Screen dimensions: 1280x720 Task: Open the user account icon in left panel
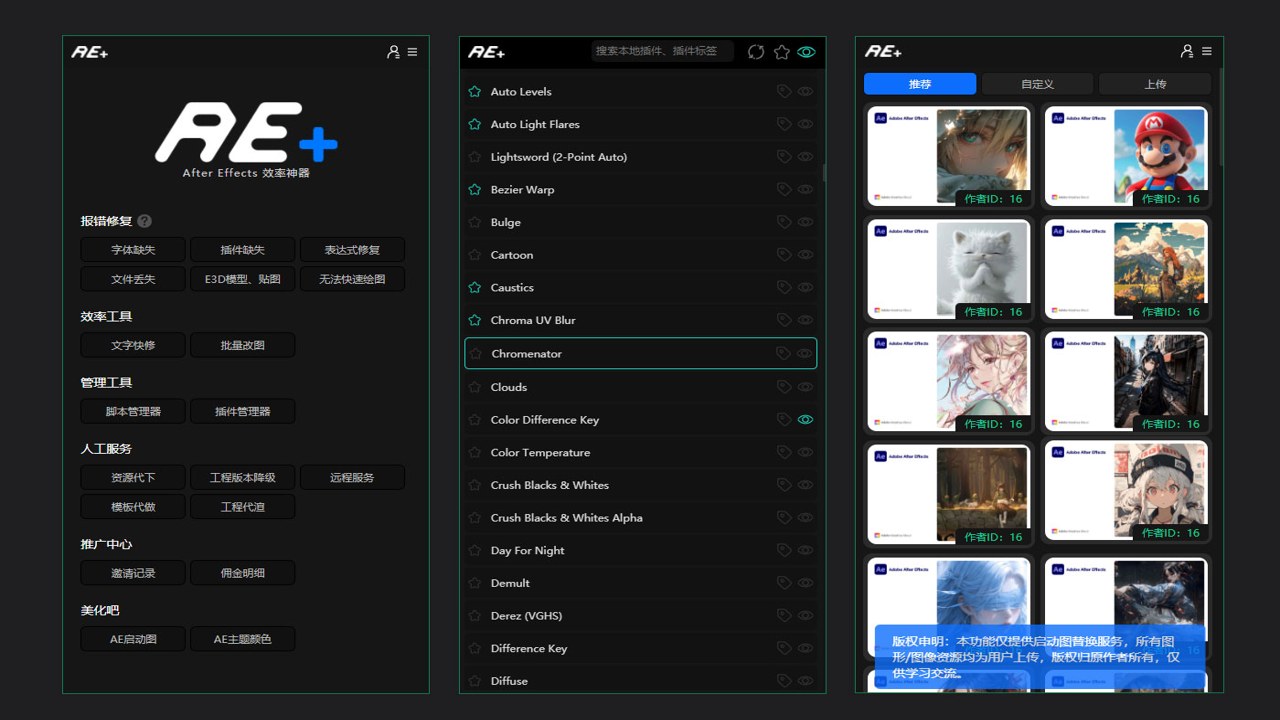click(x=393, y=52)
